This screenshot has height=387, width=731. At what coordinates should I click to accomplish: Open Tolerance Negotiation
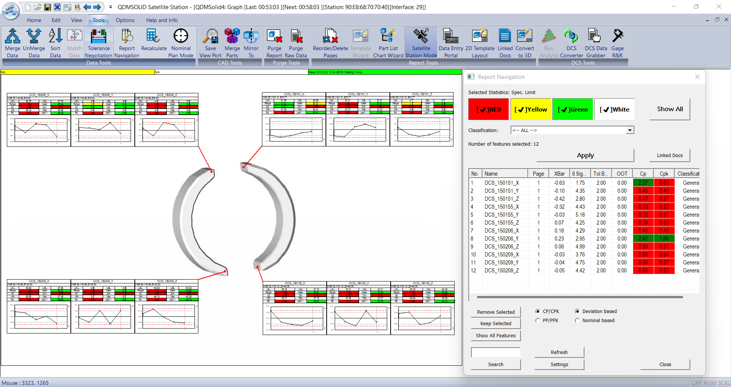click(98, 43)
